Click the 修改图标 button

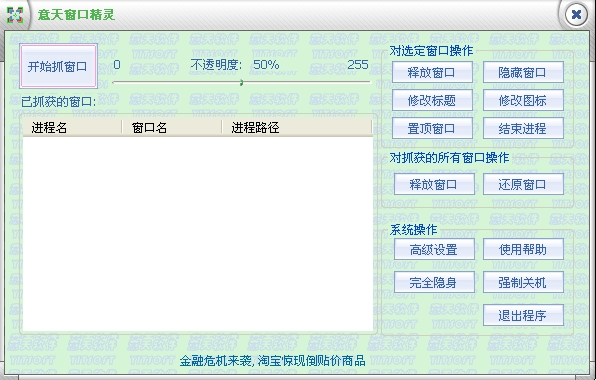[x=523, y=100]
